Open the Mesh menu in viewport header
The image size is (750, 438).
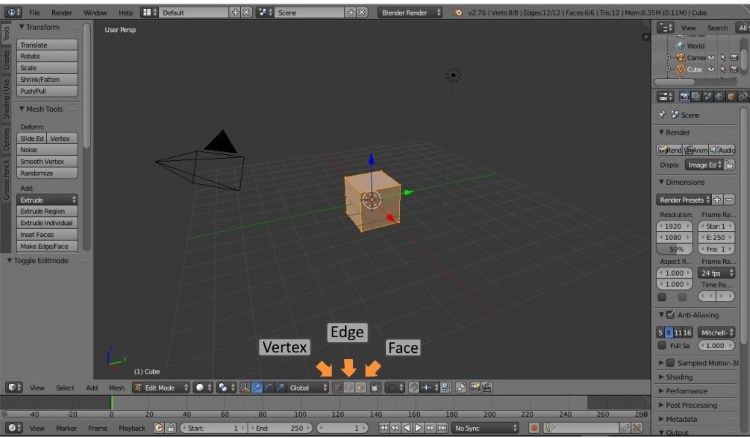[116, 387]
